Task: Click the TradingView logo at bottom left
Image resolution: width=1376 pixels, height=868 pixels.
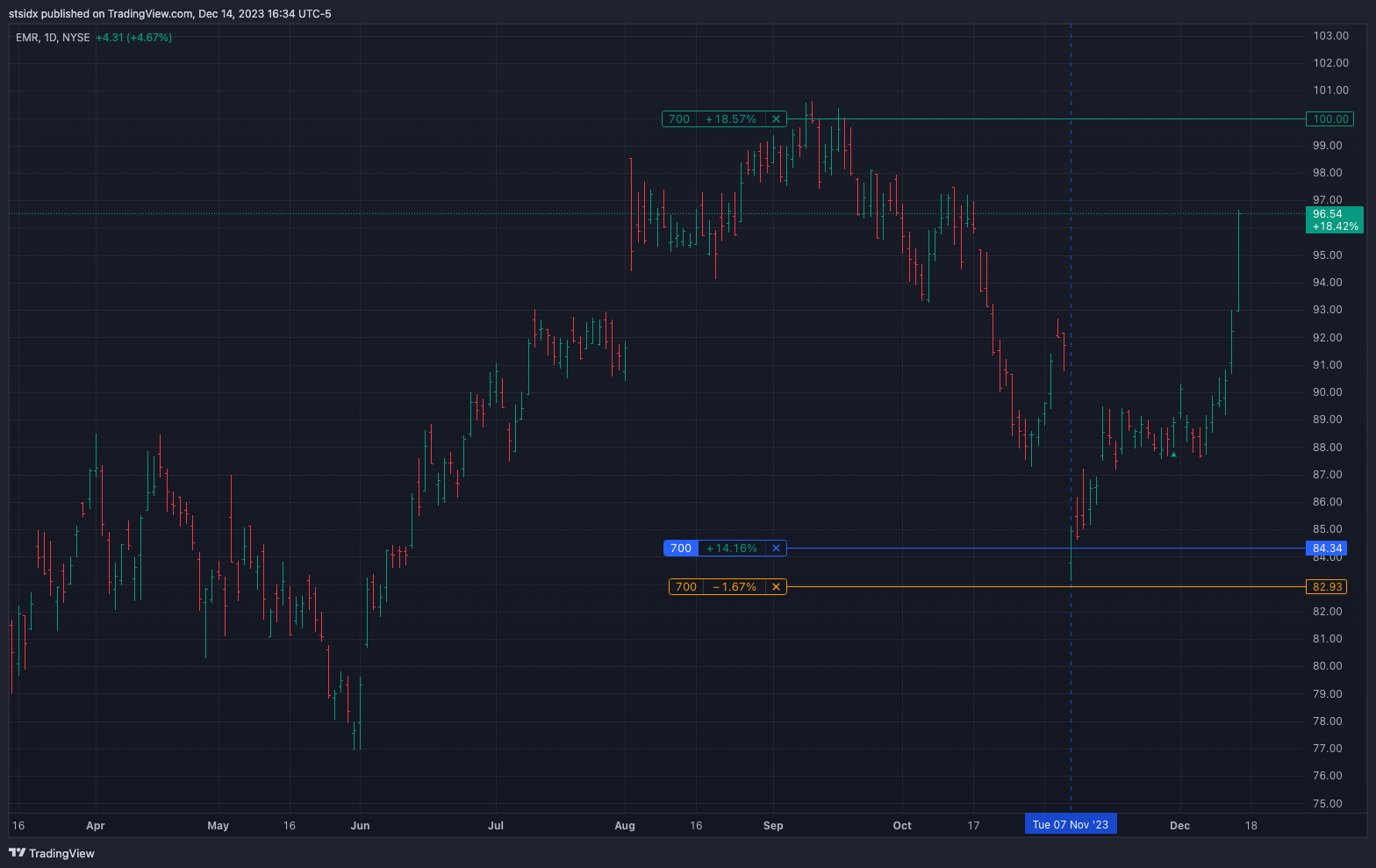Action: pyautogui.click(x=52, y=853)
